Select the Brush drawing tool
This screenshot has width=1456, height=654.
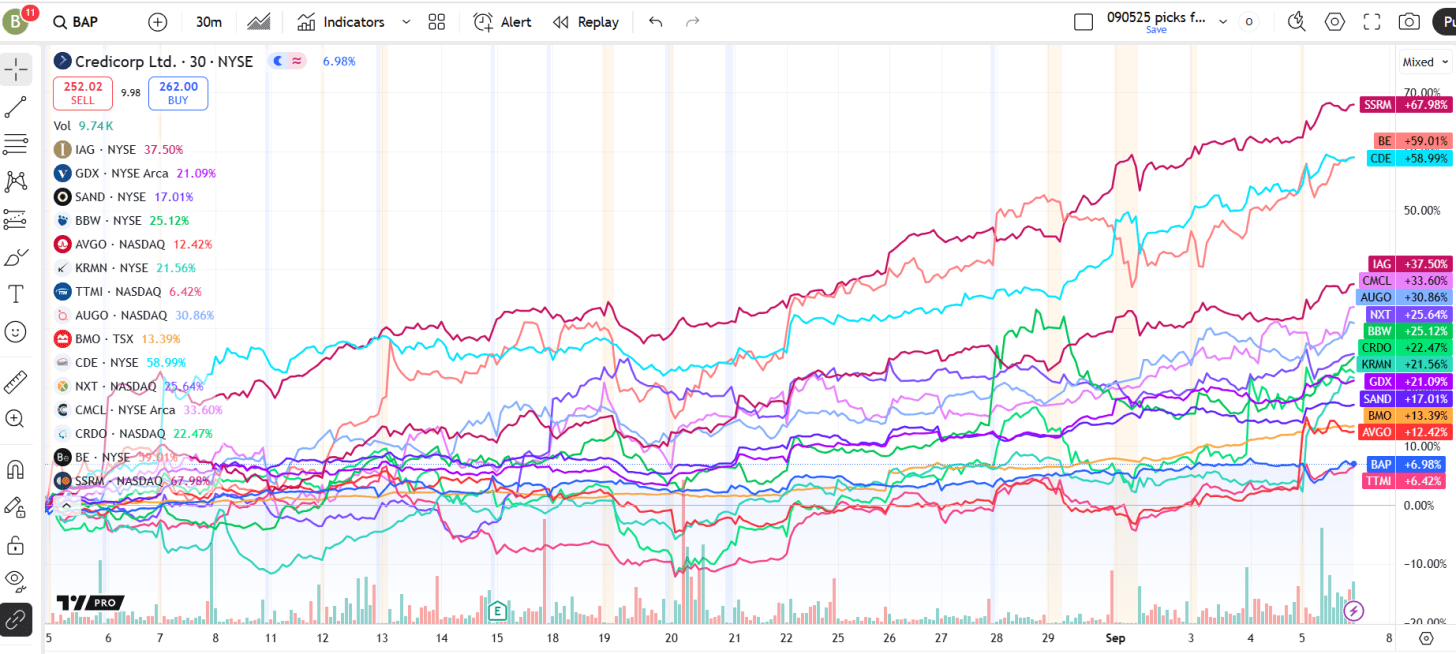pos(16,257)
